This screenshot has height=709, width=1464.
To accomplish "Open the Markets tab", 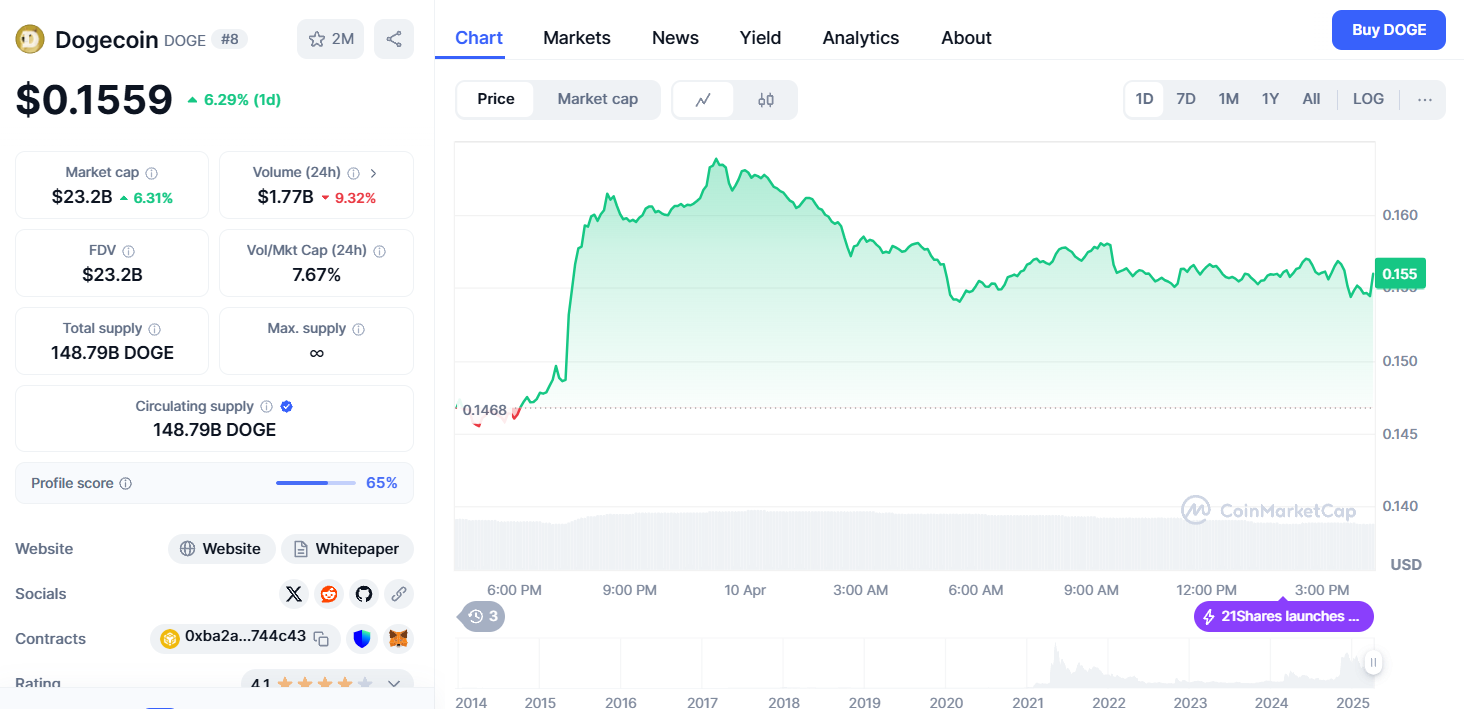I will [x=577, y=38].
